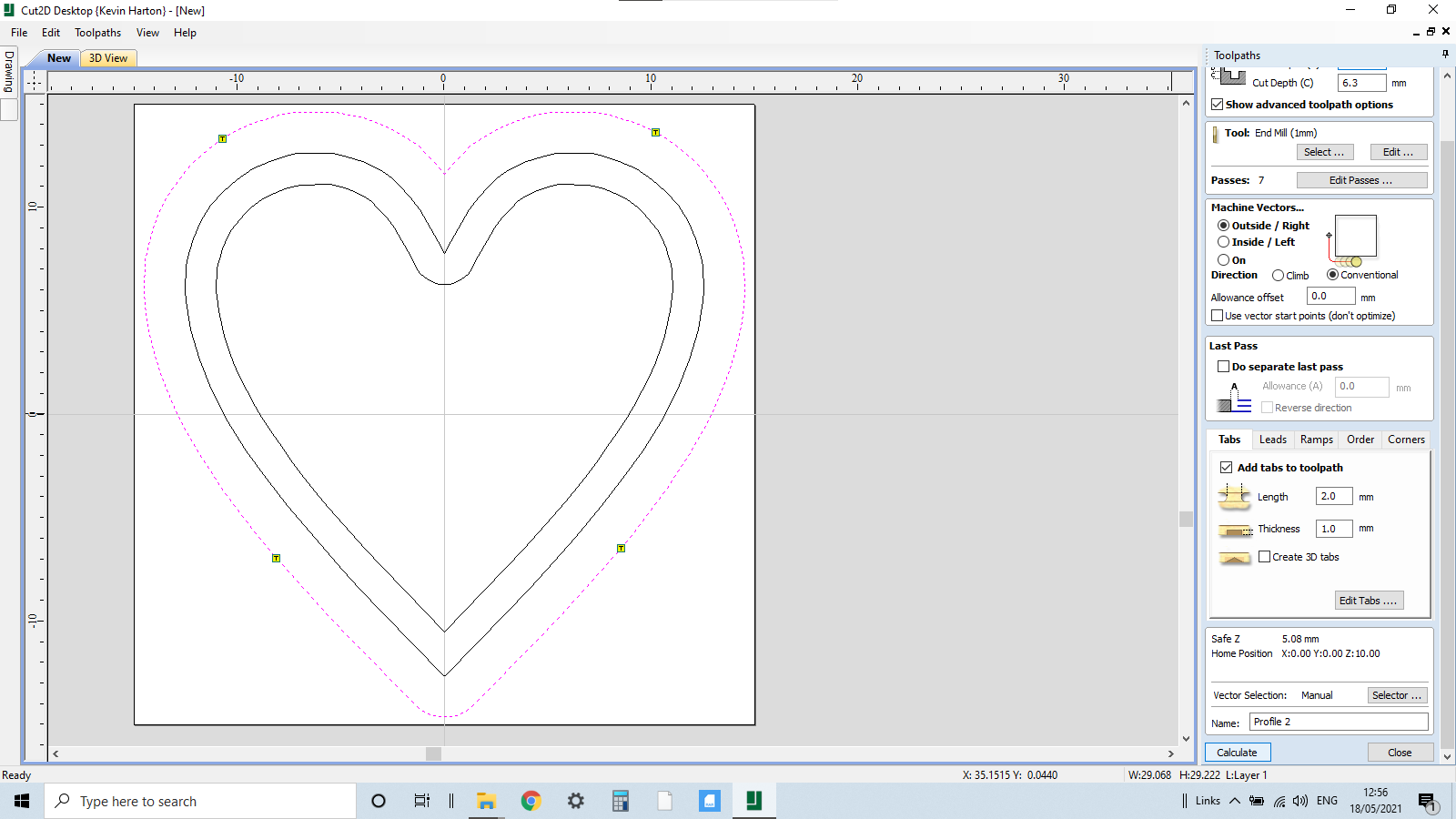Open Settings gear on the taskbar

[575, 801]
